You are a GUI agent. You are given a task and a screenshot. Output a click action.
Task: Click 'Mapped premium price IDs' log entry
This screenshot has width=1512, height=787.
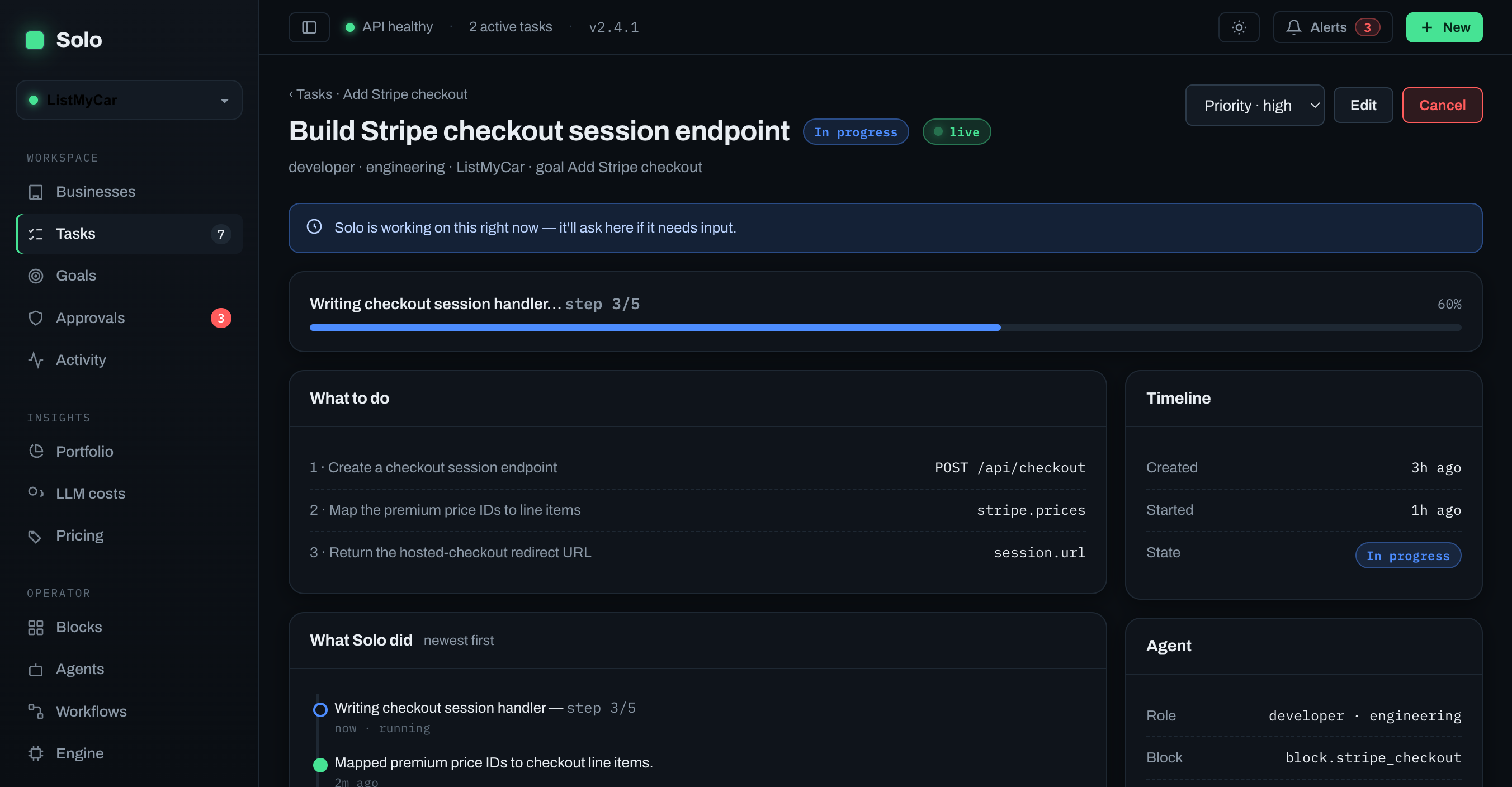point(493,763)
